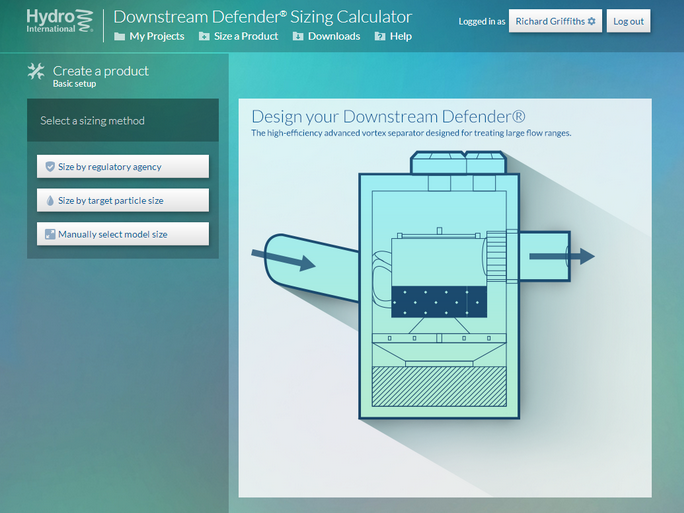Viewport: 684px width, 513px height.
Task: Open the Downloads section
Action: 326,36
